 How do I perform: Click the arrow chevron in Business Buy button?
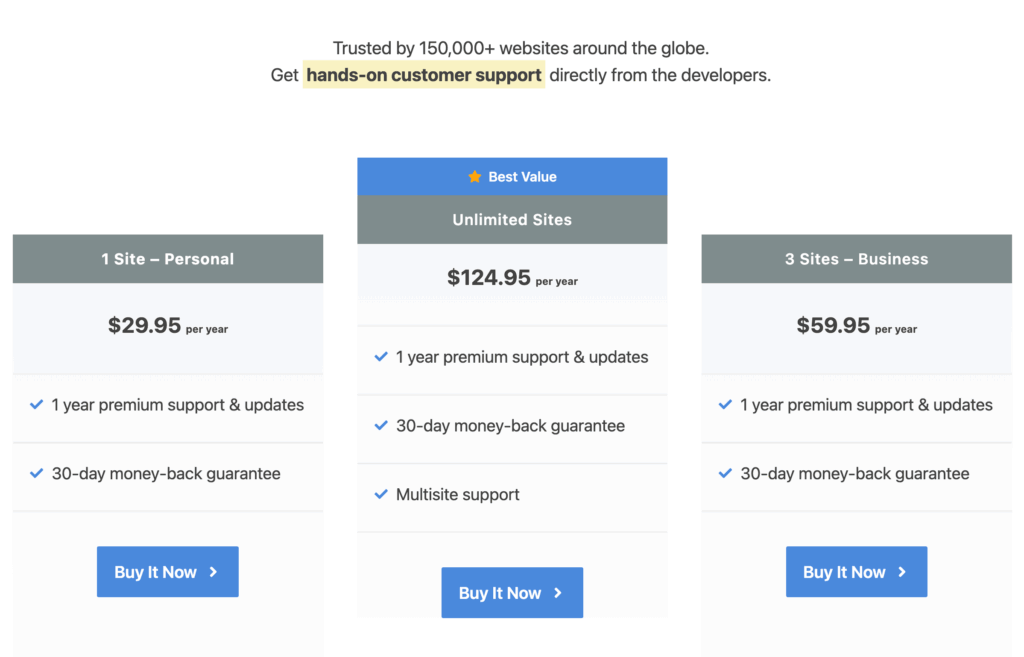pos(902,572)
